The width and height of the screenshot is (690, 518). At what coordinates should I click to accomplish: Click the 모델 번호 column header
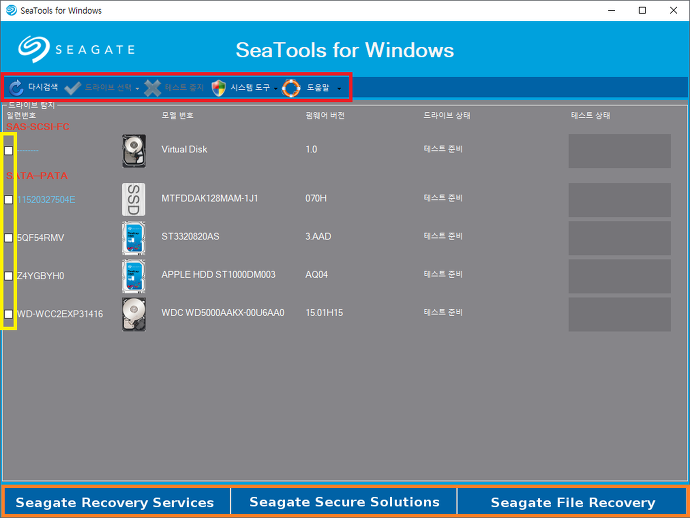[x=177, y=115]
